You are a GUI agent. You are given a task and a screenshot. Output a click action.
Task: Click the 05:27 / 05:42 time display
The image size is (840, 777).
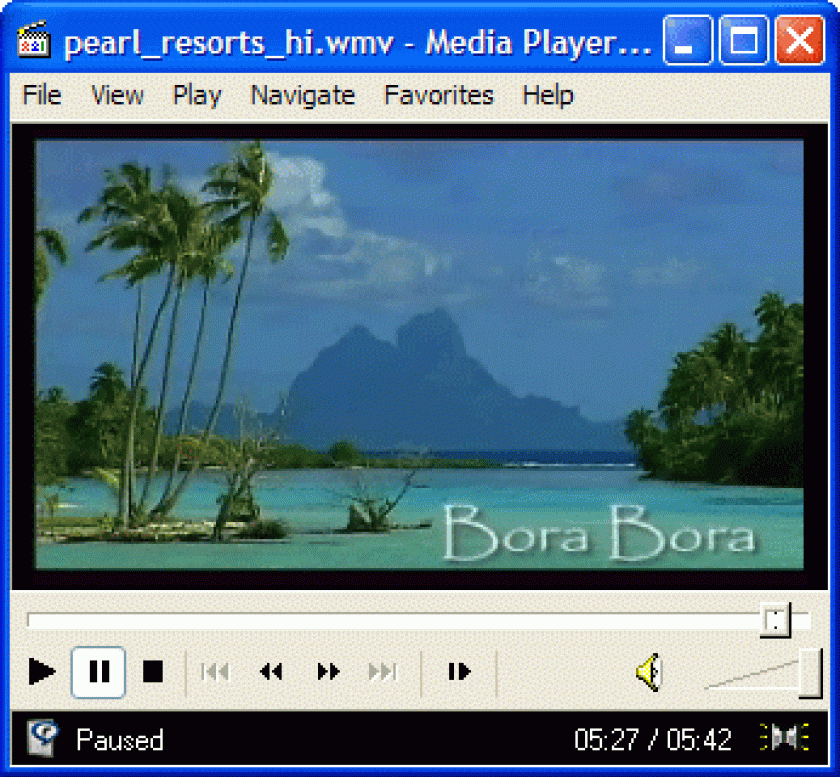click(652, 740)
